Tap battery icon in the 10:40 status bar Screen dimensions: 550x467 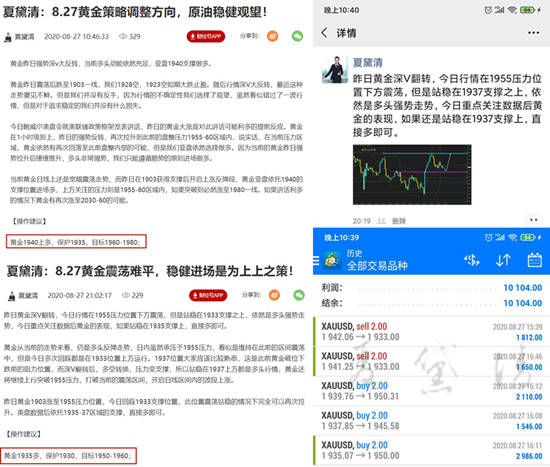tap(528, 10)
